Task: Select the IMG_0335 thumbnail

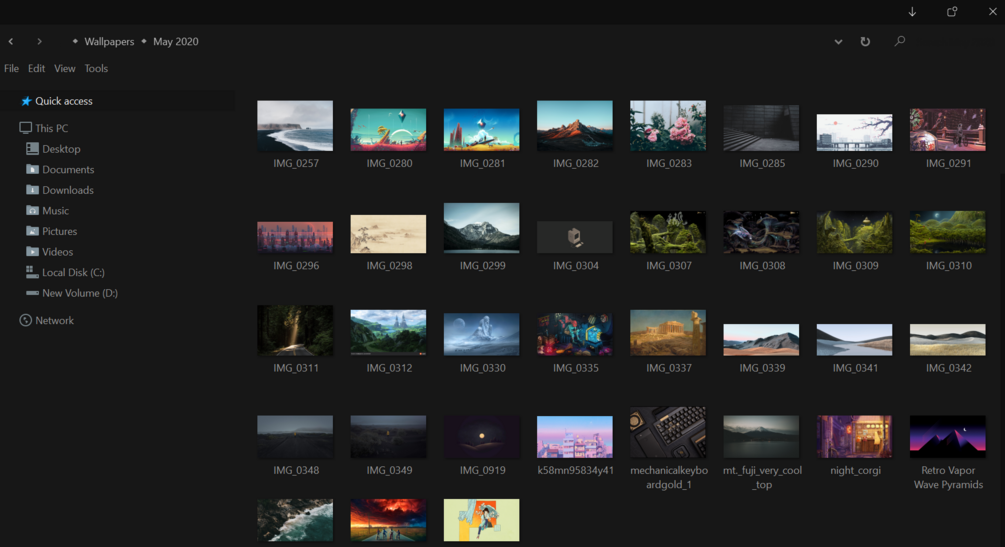Action: click(x=575, y=334)
